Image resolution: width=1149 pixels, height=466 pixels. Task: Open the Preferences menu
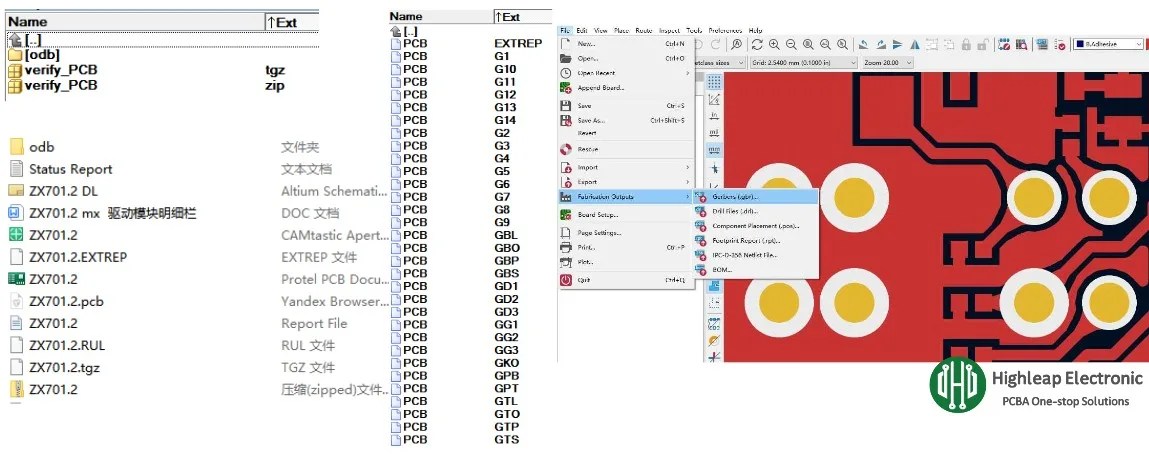725,31
